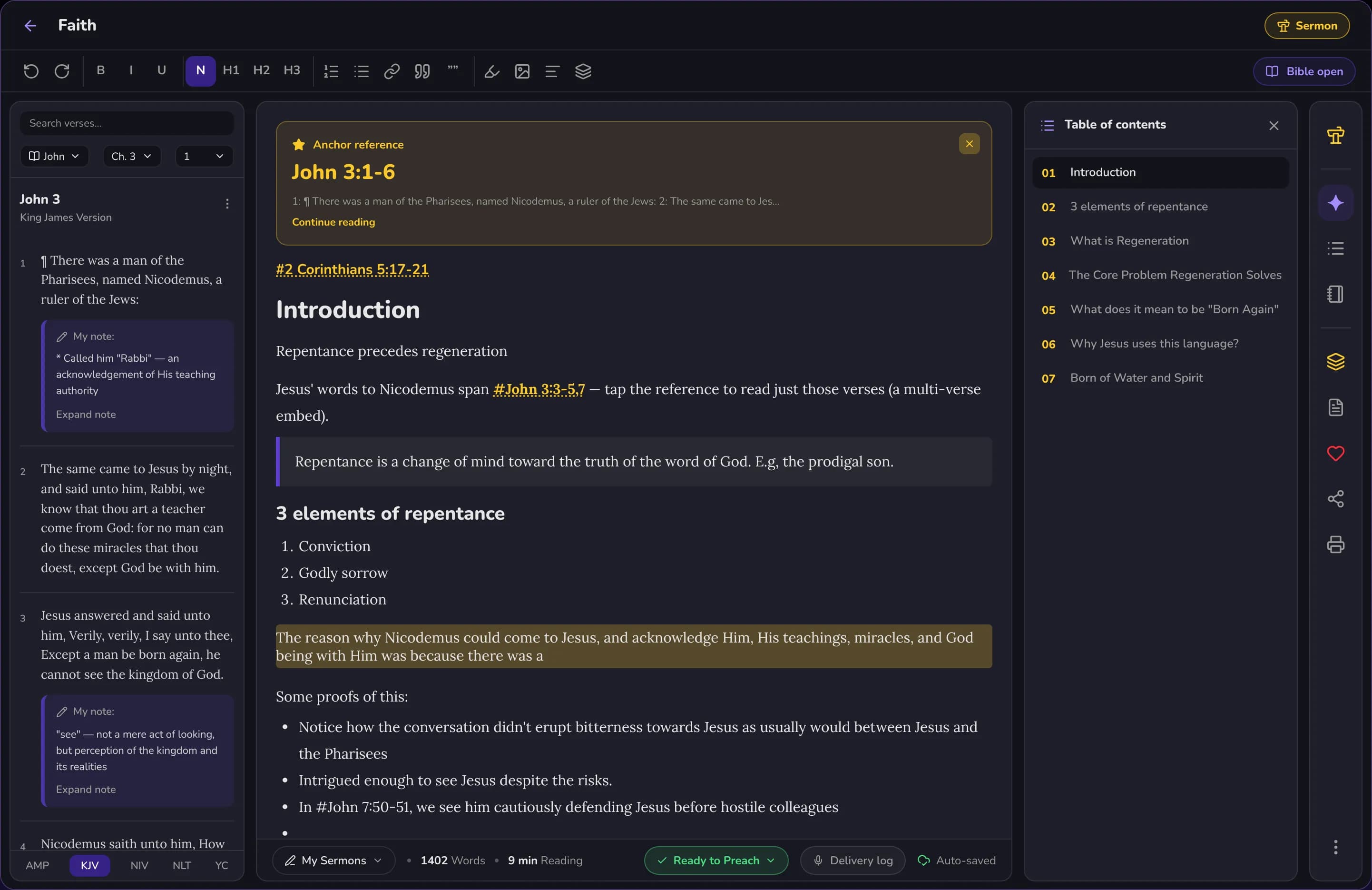Switch to NIV translation
1372x890 pixels.
point(139,865)
